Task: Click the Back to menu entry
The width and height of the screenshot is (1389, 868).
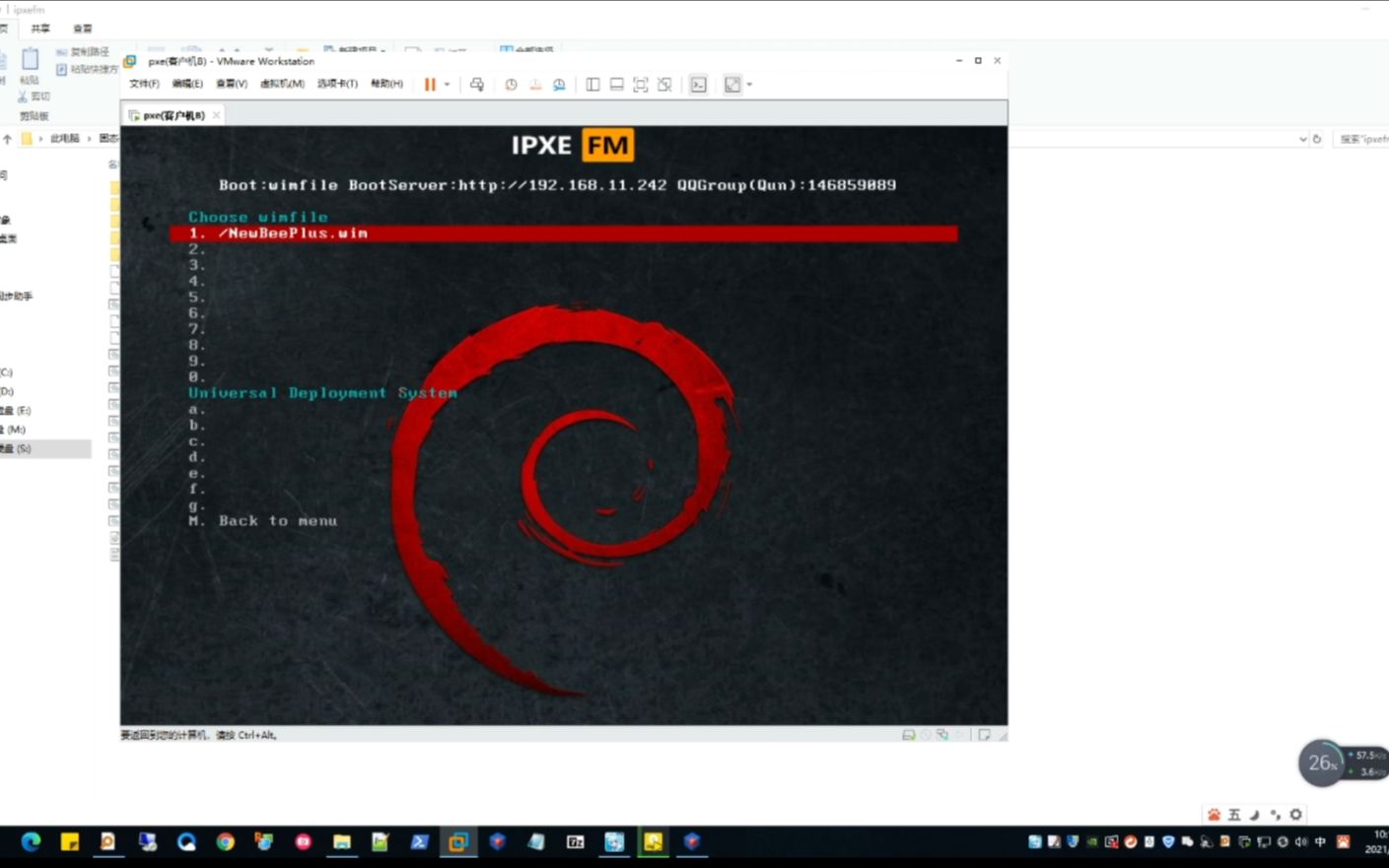Action: pos(263,521)
